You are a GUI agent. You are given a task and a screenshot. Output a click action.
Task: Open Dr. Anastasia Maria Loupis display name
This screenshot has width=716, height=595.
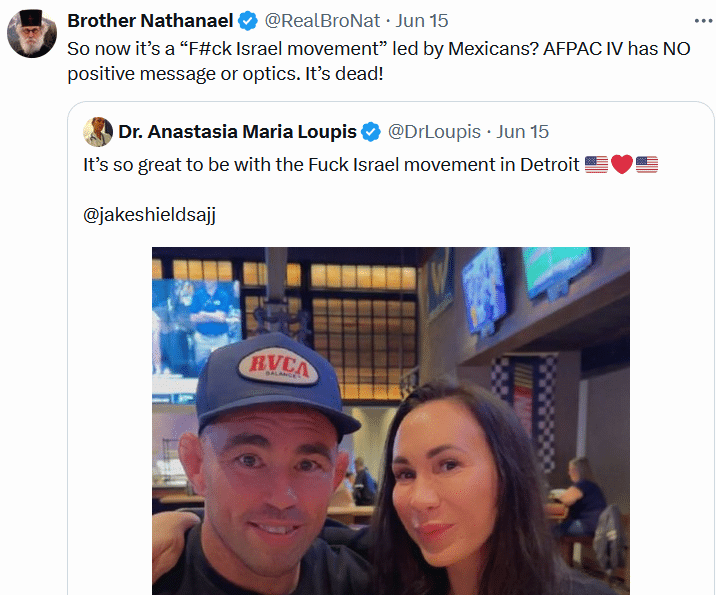coord(237,132)
